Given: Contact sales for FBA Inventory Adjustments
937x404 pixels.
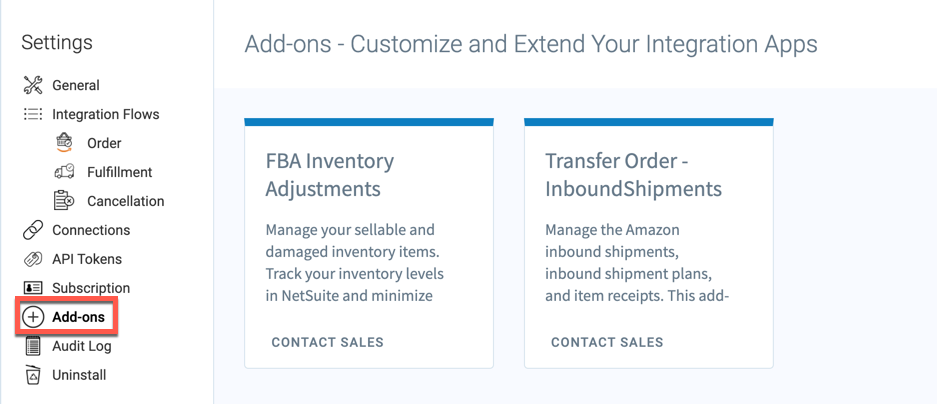Looking at the screenshot, I should (327, 342).
